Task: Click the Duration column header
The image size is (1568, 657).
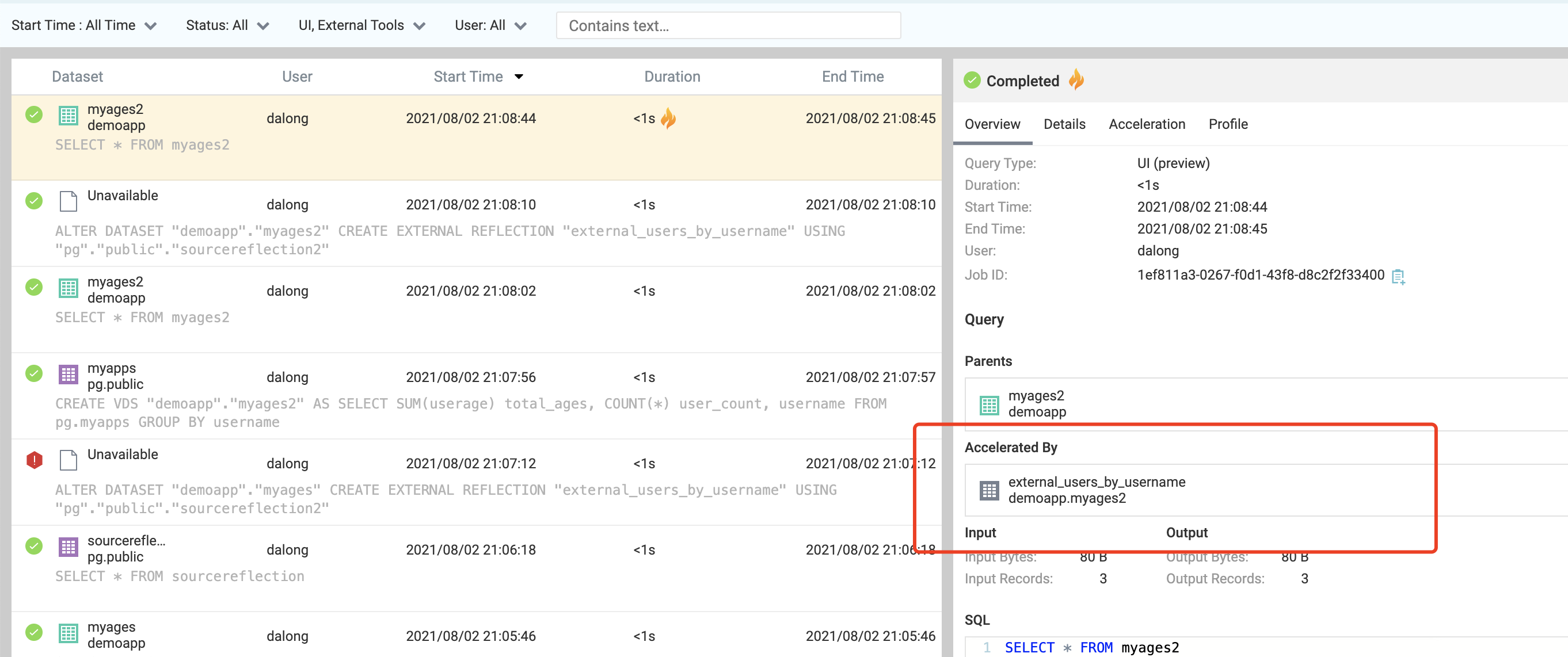Action: (x=672, y=77)
